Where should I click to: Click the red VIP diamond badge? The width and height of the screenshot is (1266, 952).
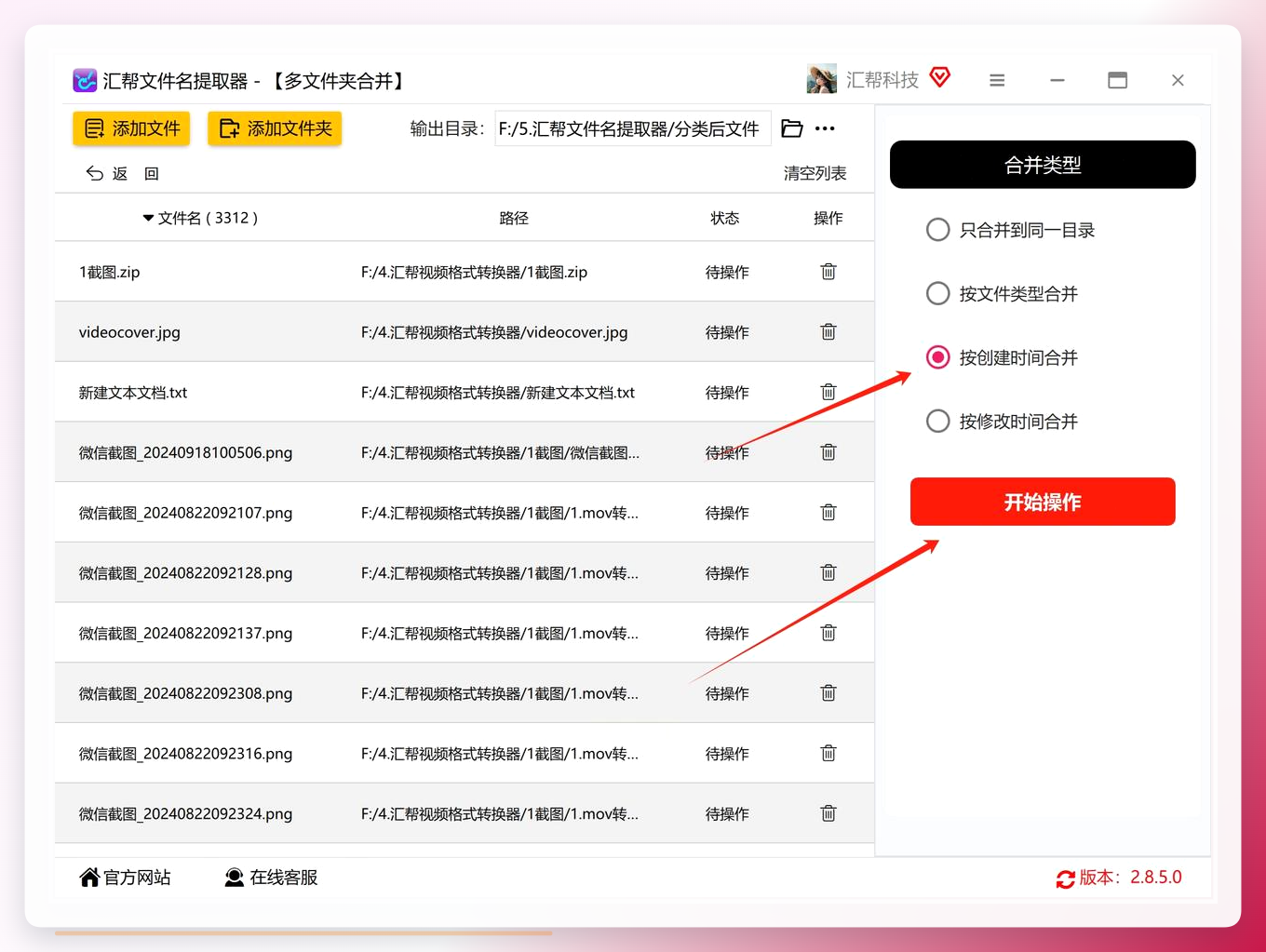tap(940, 78)
